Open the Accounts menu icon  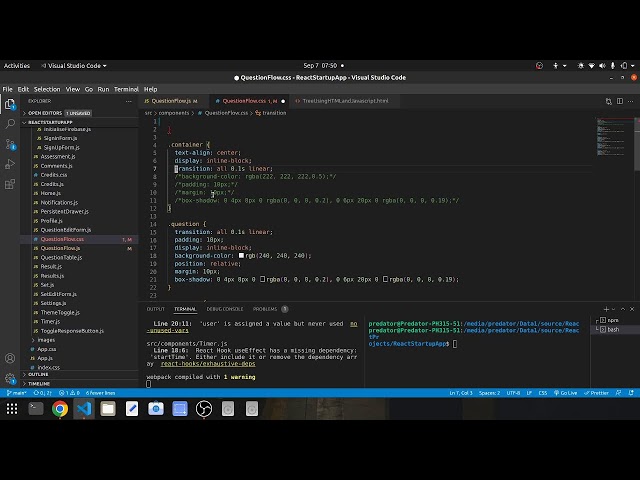pyautogui.click(x=10, y=358)
